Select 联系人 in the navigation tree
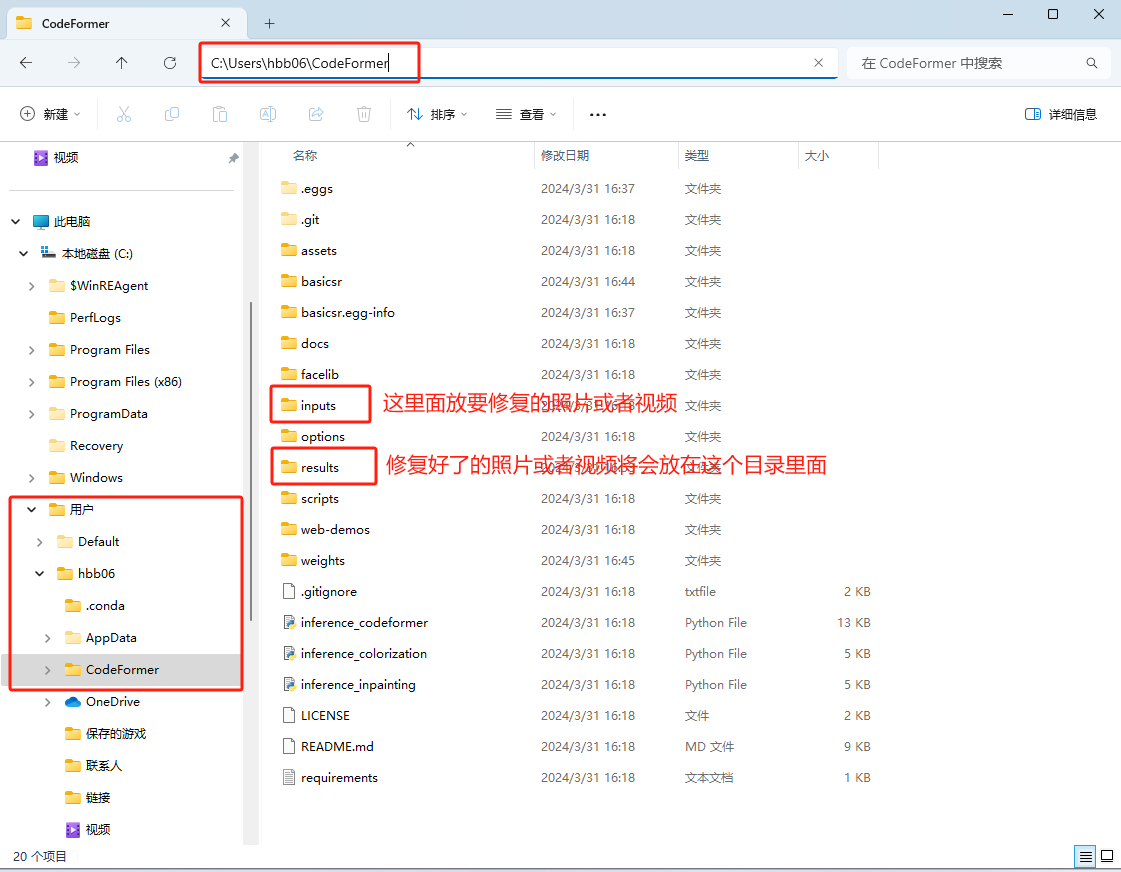Viewport: 1121px width, 872px height. point(104,766)
